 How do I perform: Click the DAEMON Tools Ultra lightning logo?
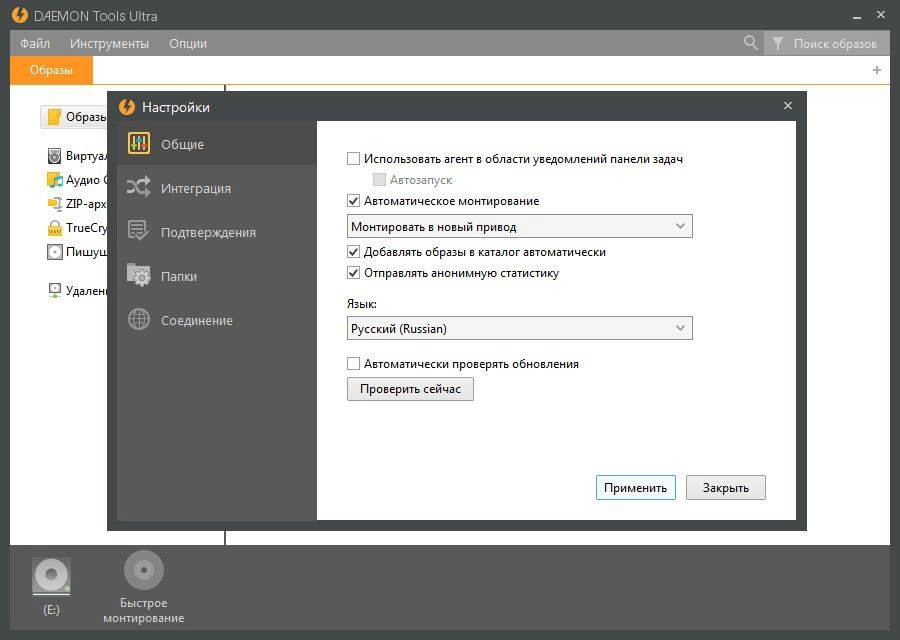point(20,15)
